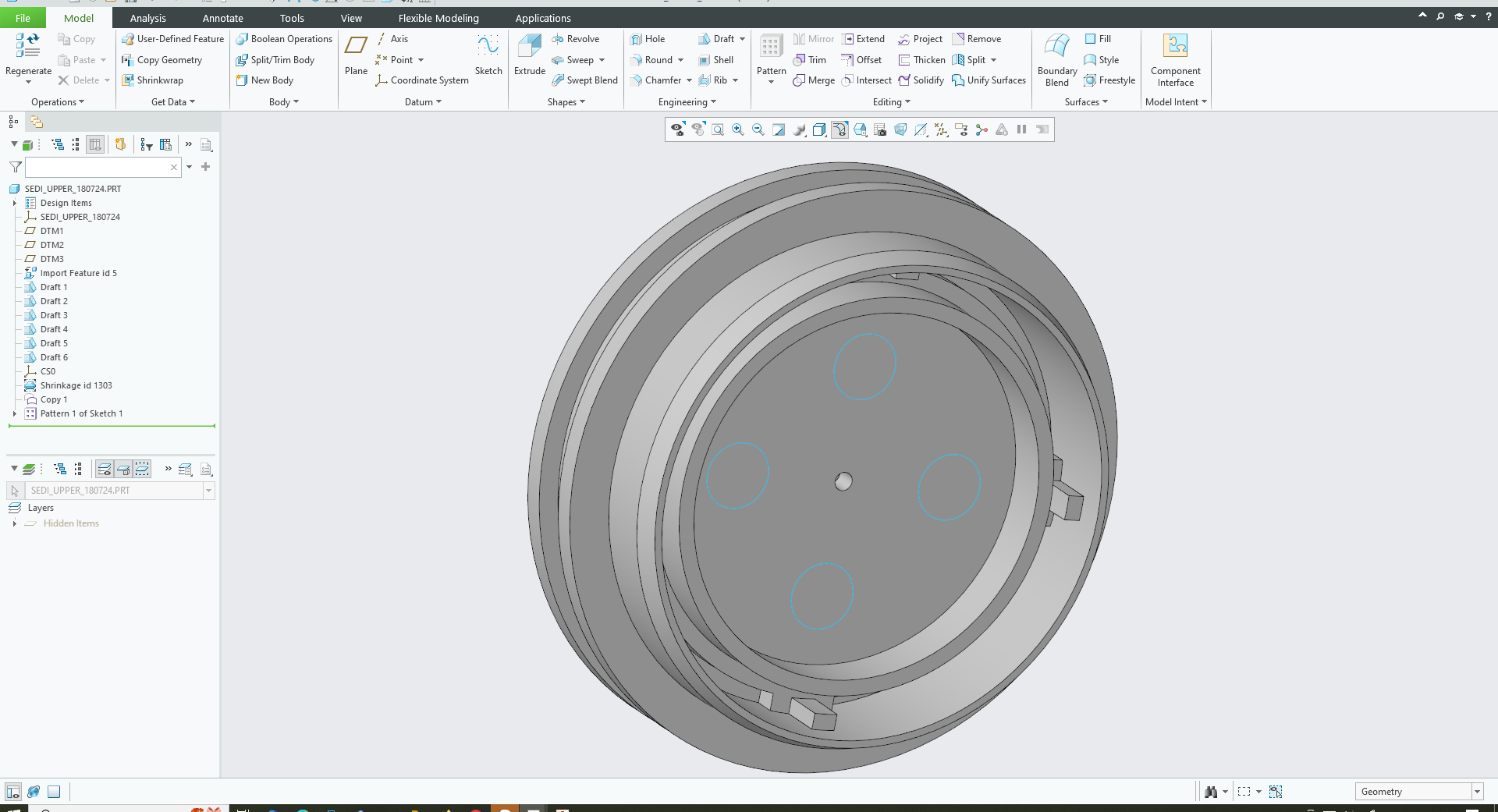Create a datum Plane
The image size is (1498, 812).
pos(356,55)
